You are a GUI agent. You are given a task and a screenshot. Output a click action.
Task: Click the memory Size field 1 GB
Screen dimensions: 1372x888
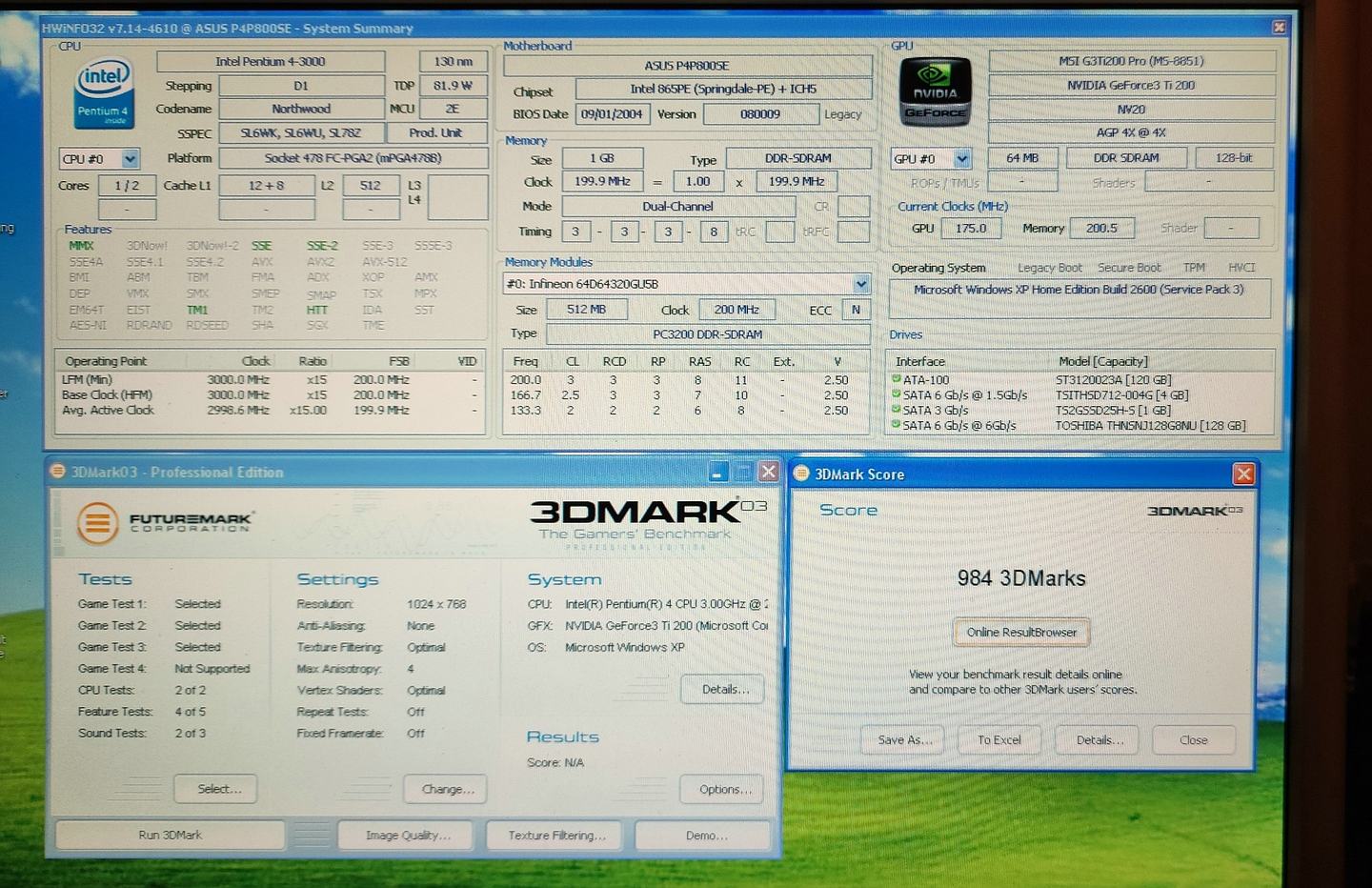point(602,158)
